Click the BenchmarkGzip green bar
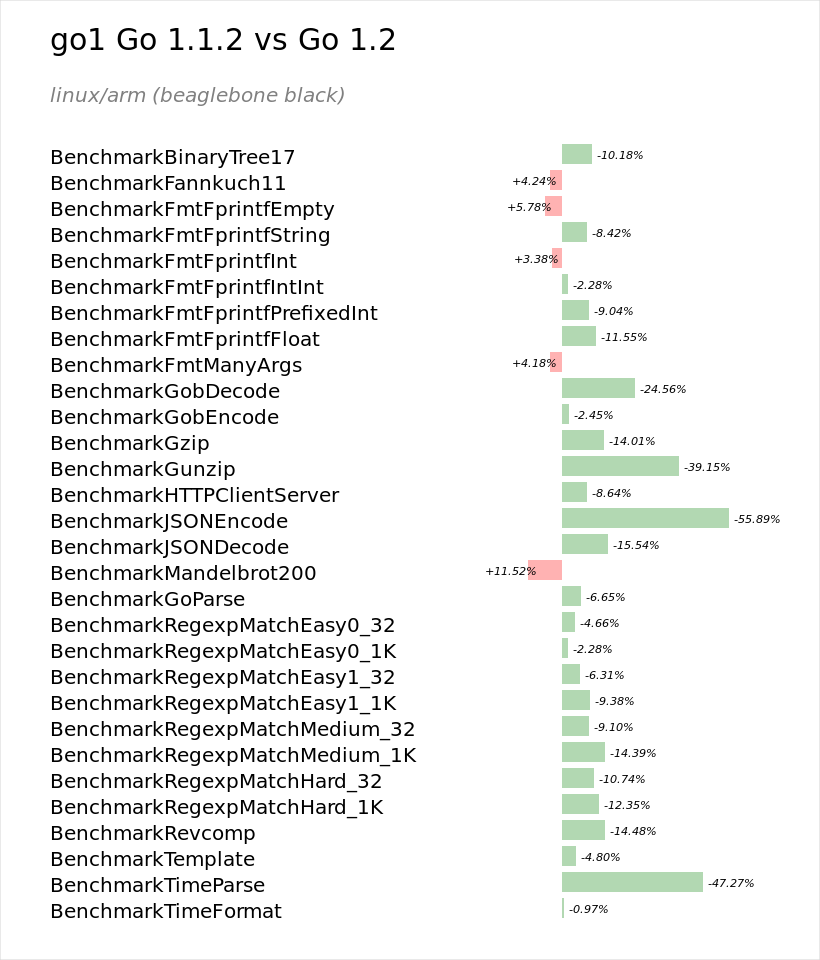This screenshot has height=960, width=820. click(583, 440)
